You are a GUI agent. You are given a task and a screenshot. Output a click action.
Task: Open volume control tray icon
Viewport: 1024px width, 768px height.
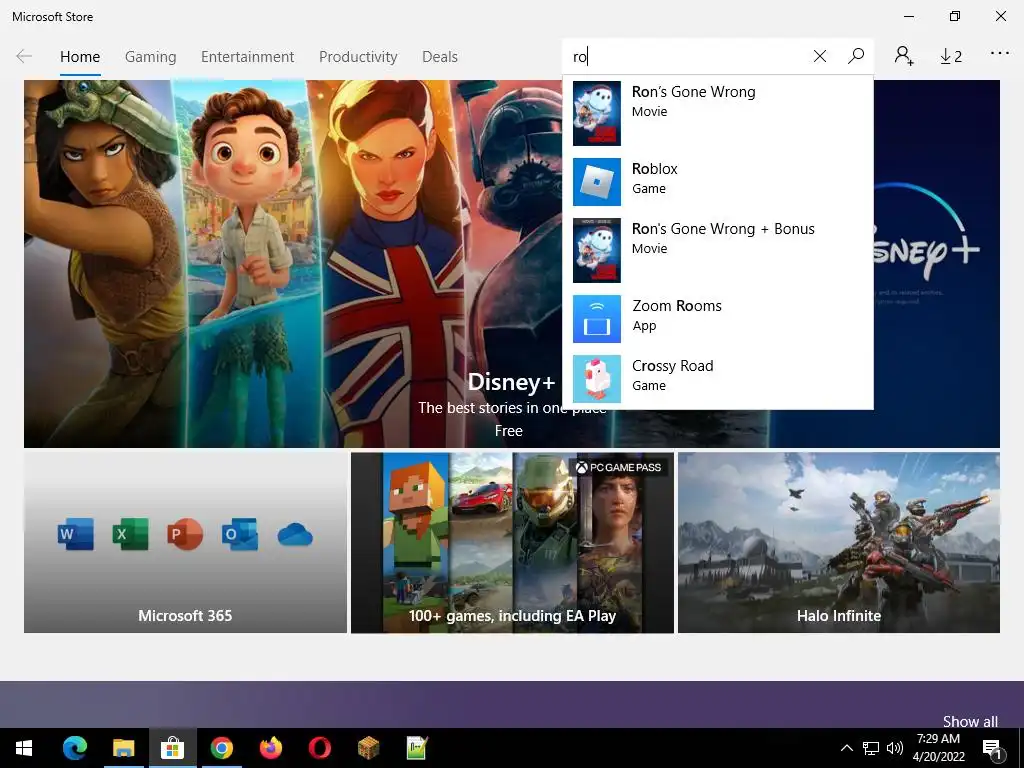pyautogui.click(x=895, y=748)
